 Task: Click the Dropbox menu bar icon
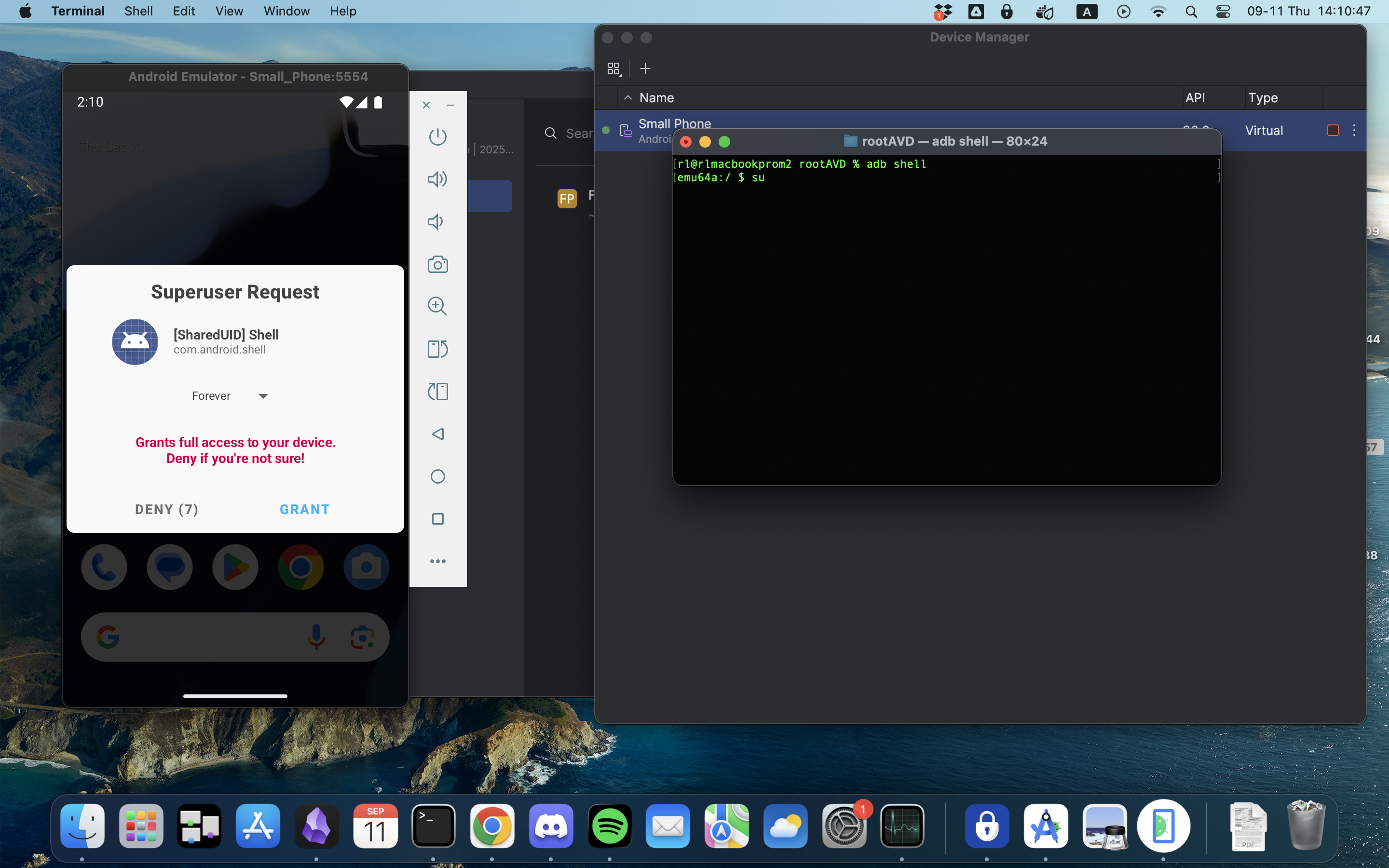pyautogui.click(x=942, y=12)
